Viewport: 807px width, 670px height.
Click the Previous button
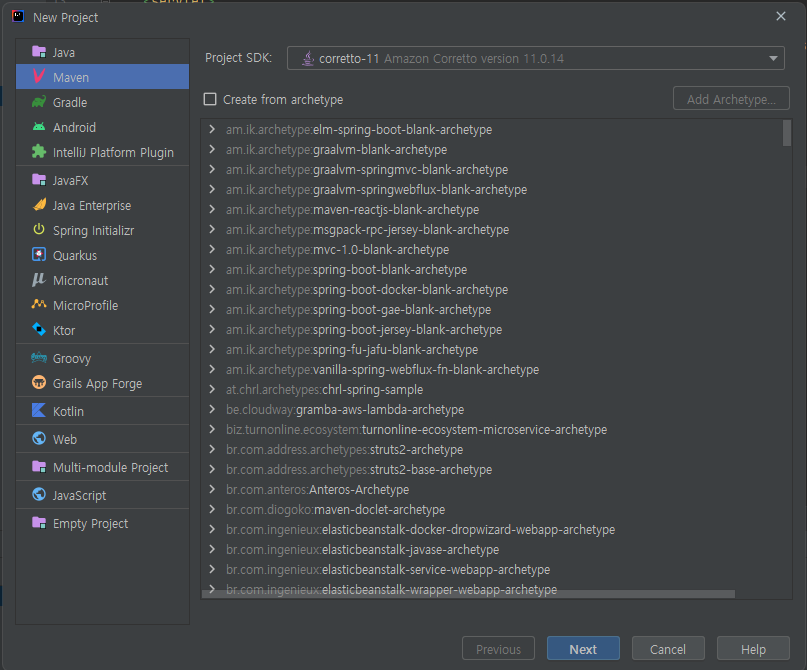498,648
